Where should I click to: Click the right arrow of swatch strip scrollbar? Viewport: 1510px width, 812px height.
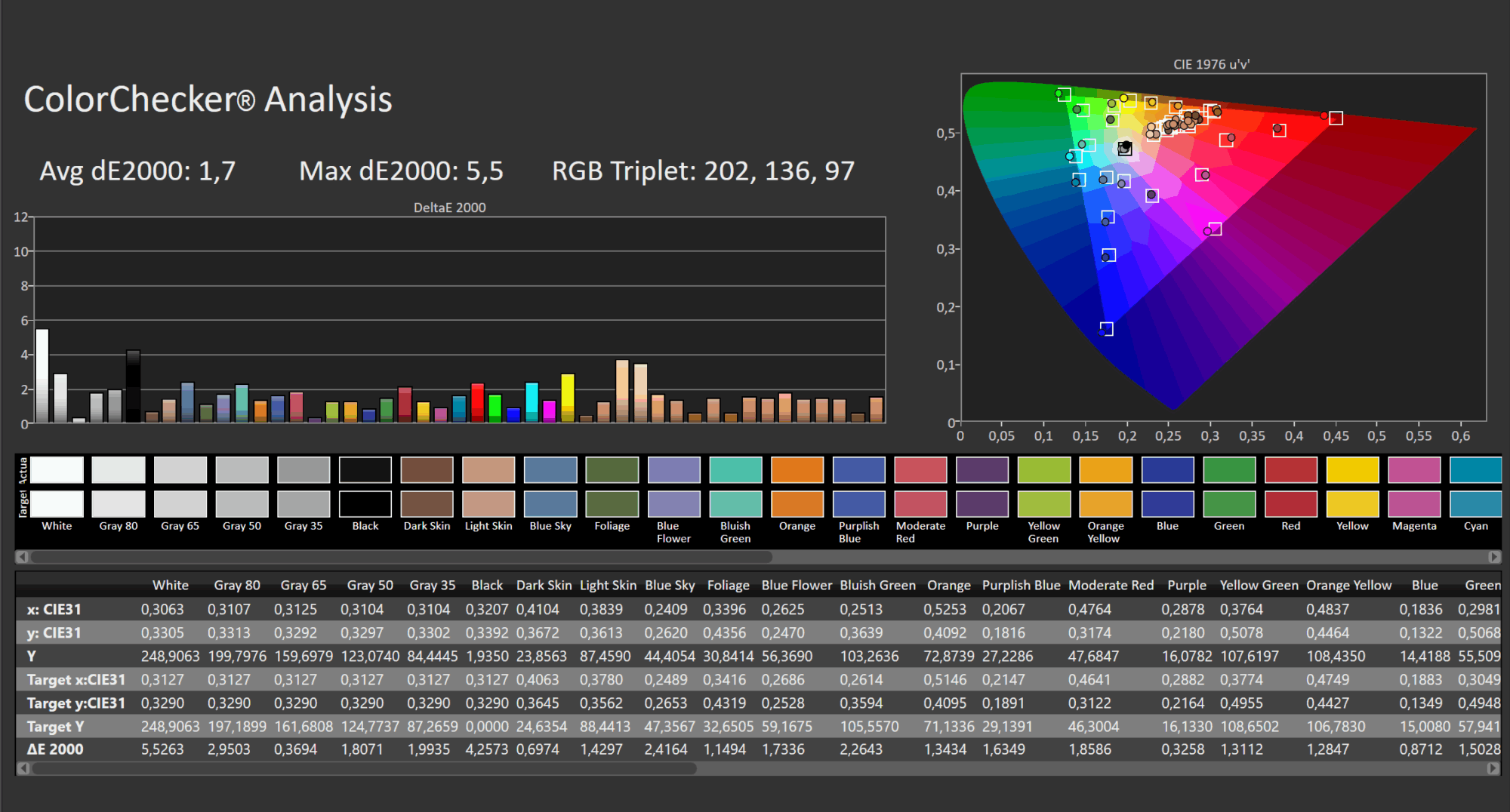click(1493, 557)
